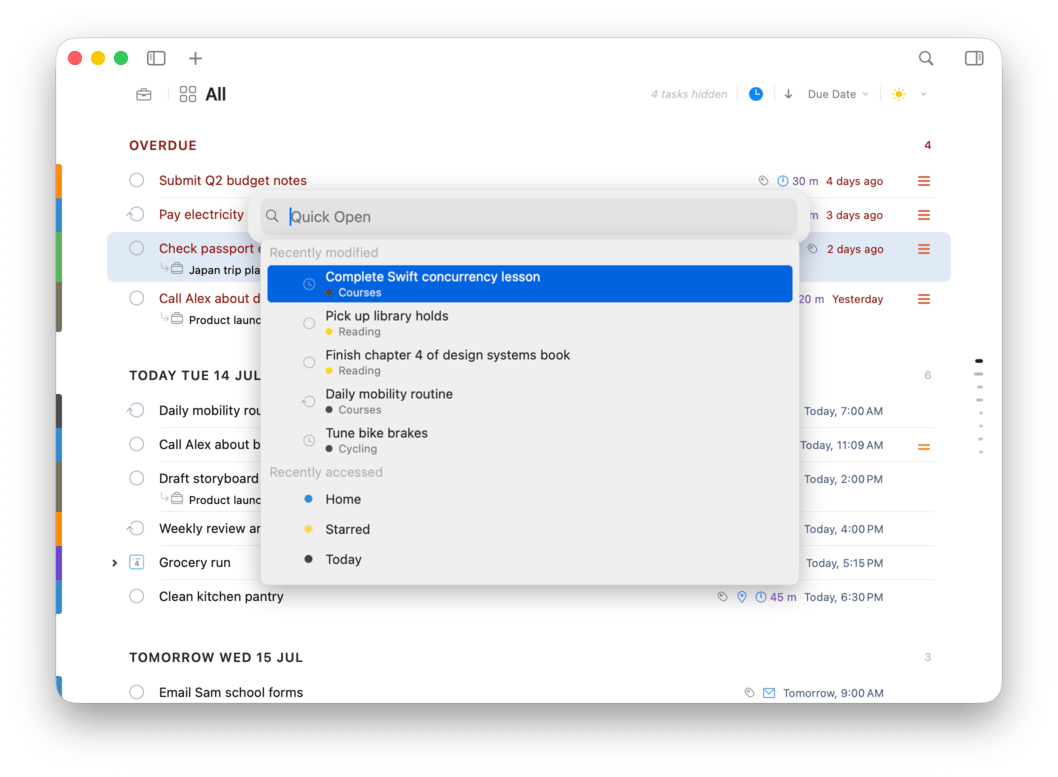
Task: Open dropdown chevron beside sun icon
Action: point(923,94)
